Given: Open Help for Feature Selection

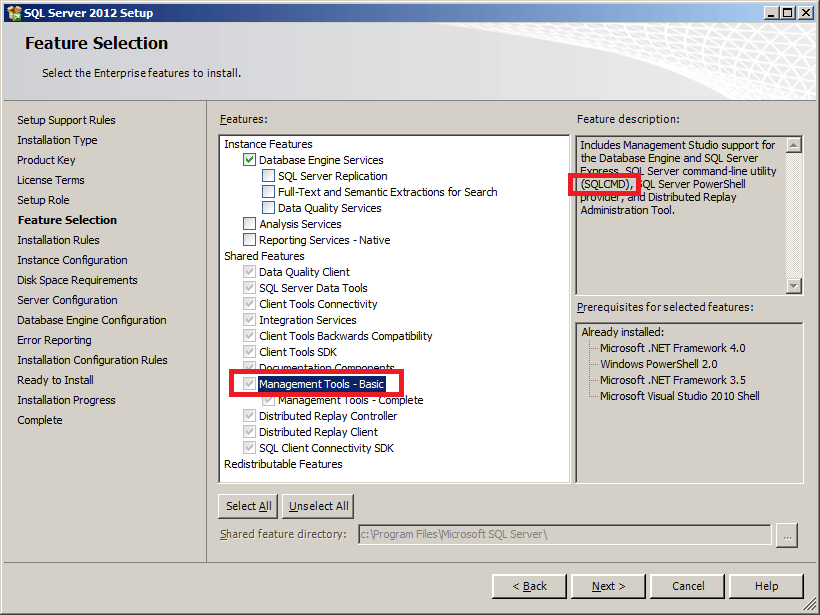Looking at the screenshot, I should point(766,586).
